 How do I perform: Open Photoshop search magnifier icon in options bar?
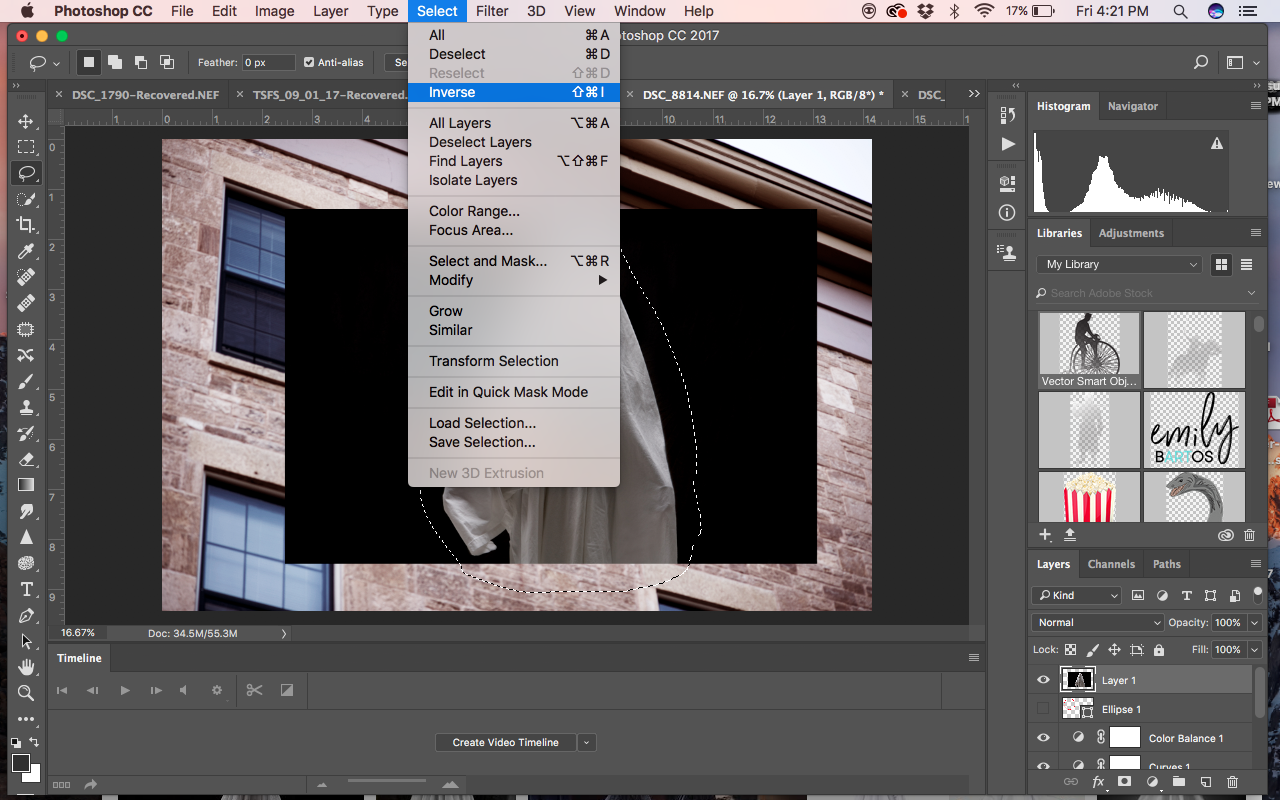pos(1201,62)
